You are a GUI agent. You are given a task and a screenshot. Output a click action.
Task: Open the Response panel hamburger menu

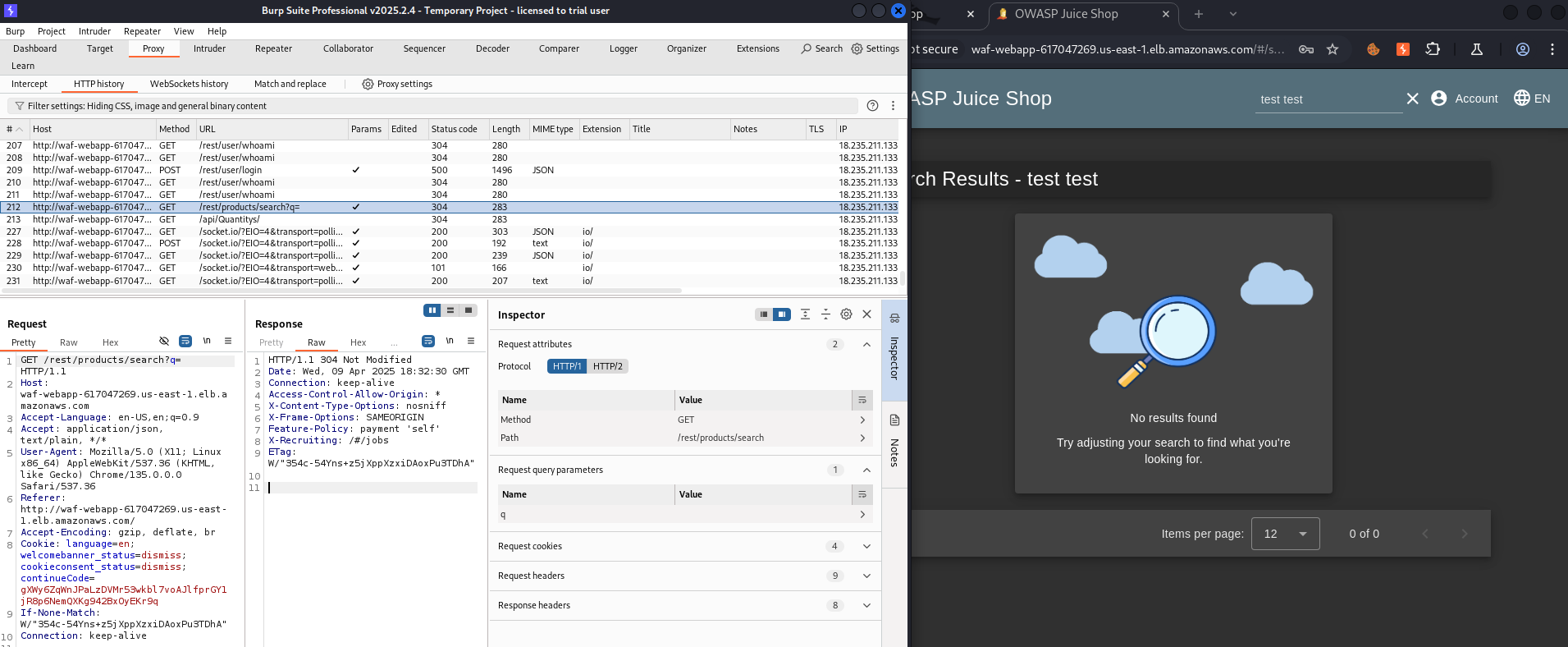point(471,341)
